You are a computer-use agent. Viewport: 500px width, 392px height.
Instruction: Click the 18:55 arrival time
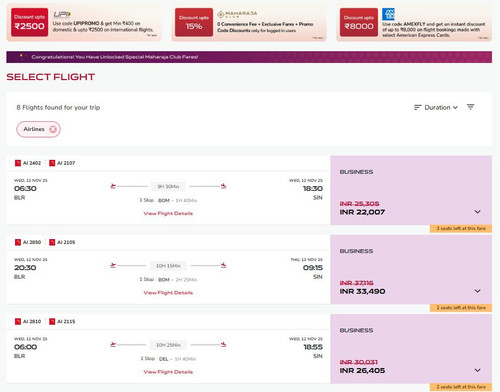(x=313, y=347)
